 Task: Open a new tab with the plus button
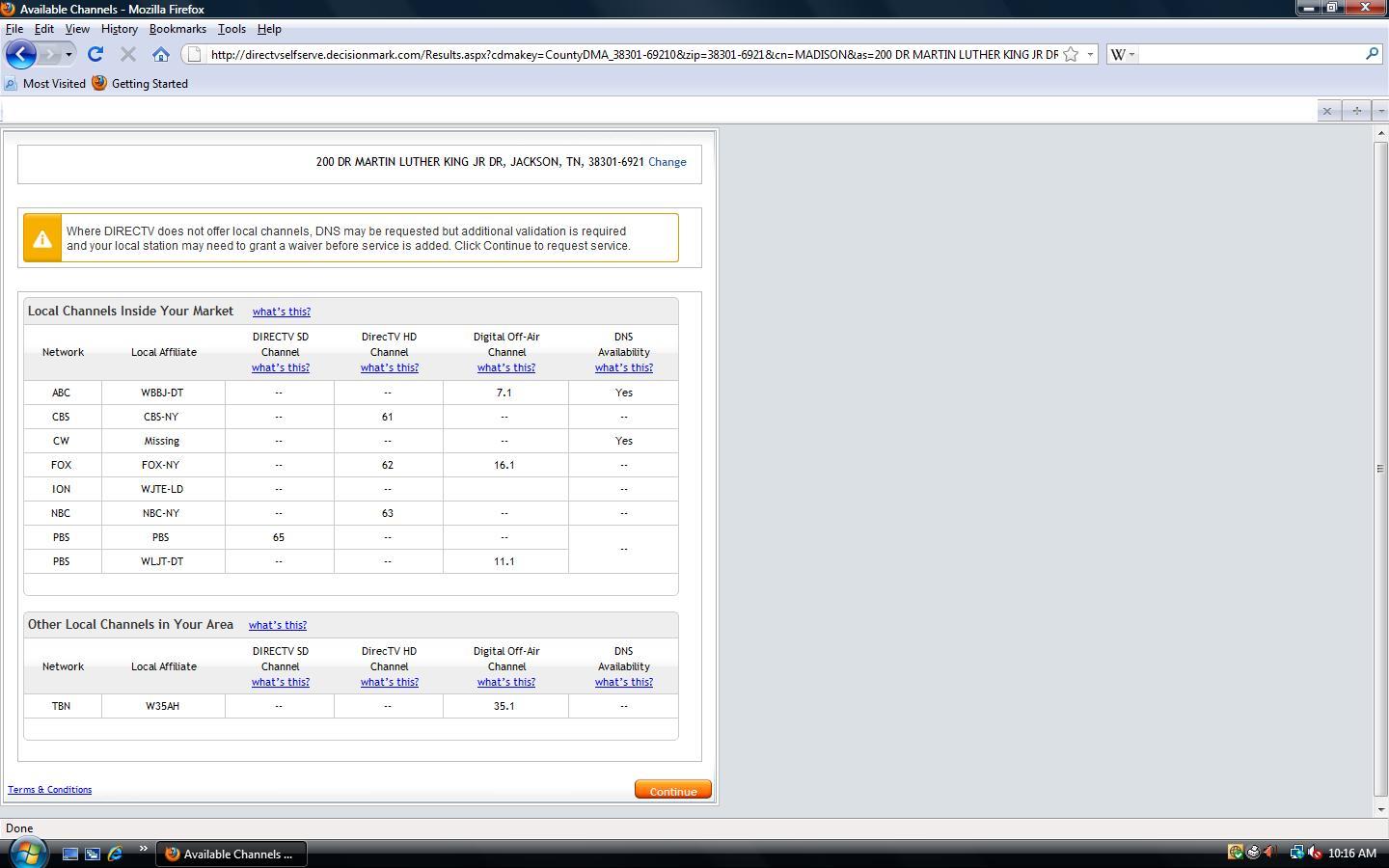click(x=1356, y=111)
